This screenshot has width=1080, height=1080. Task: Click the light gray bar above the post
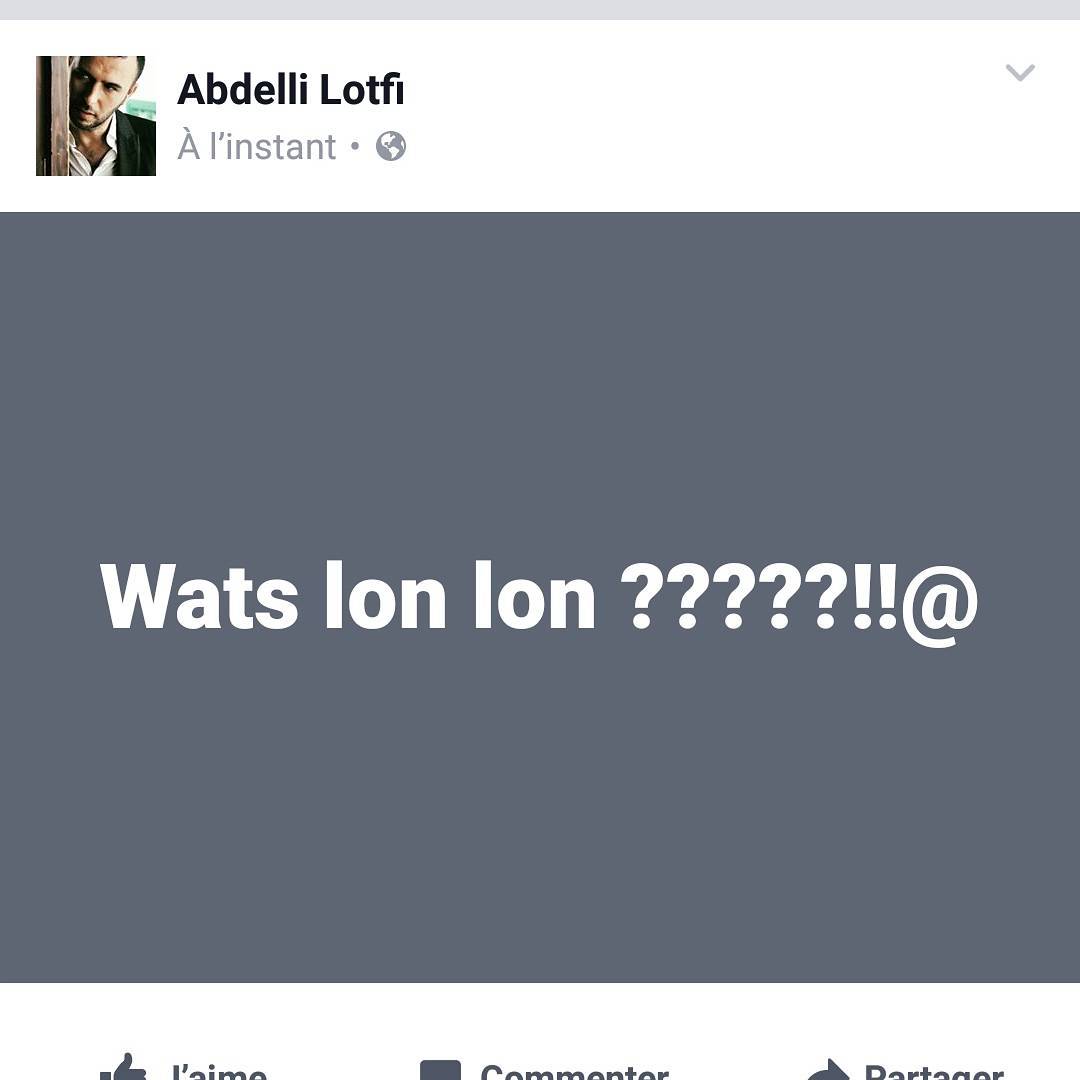(540, 10)
